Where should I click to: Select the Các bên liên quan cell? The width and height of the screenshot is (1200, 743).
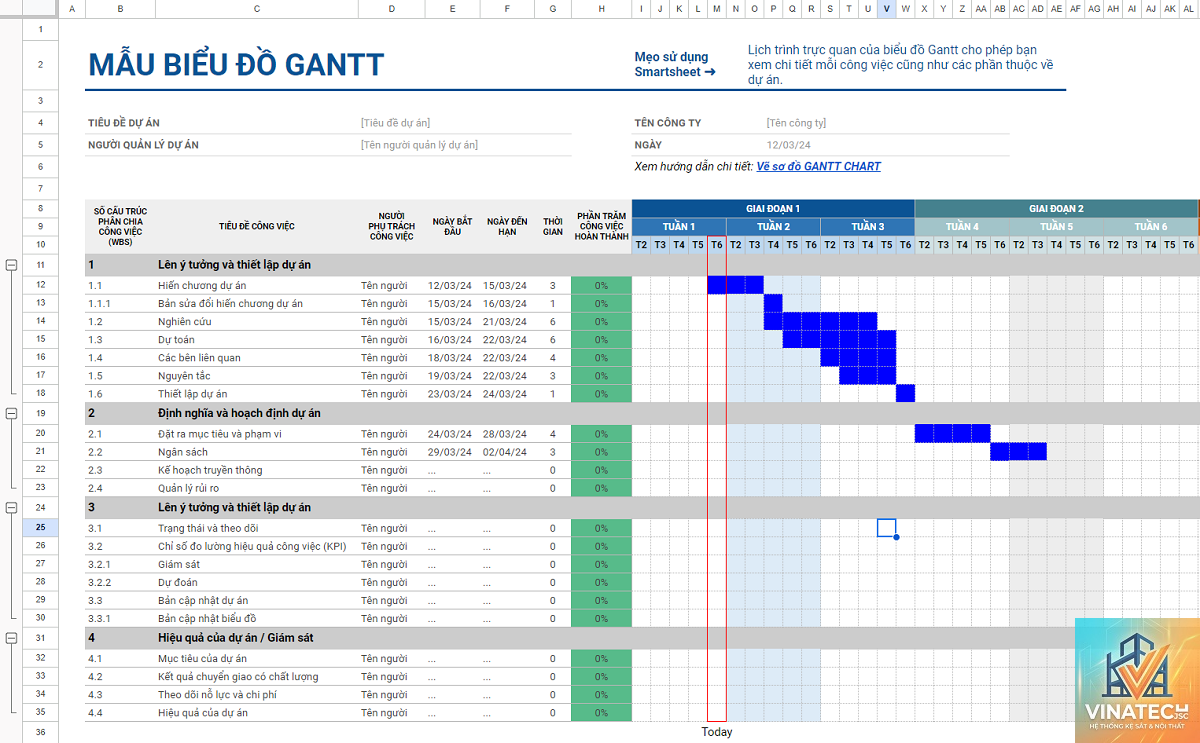click(257, 357)
